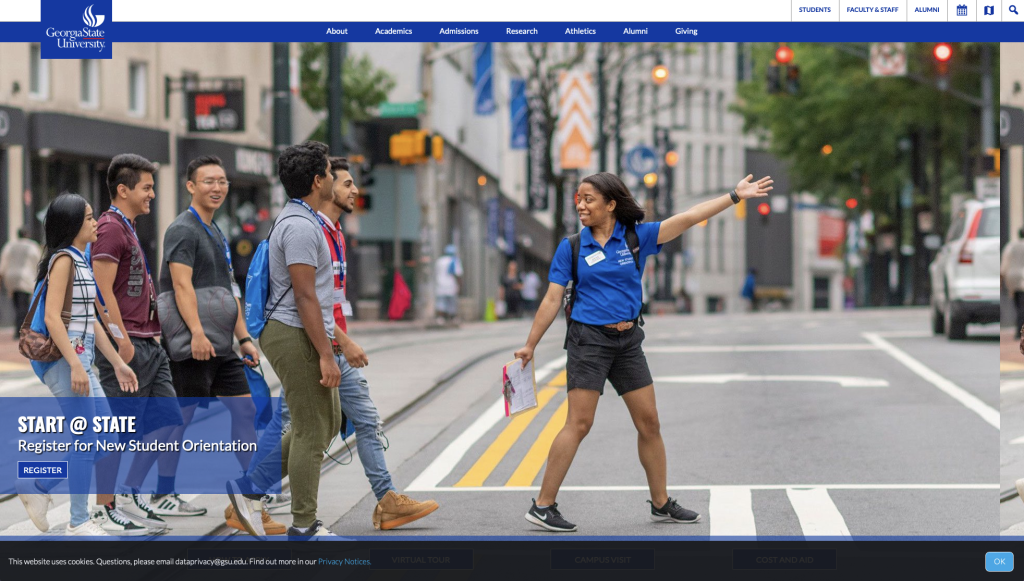Viewport: 1024px width, 581px height.
Task: Dismiss the cookie notice with OK
Action: click(999, 561)
